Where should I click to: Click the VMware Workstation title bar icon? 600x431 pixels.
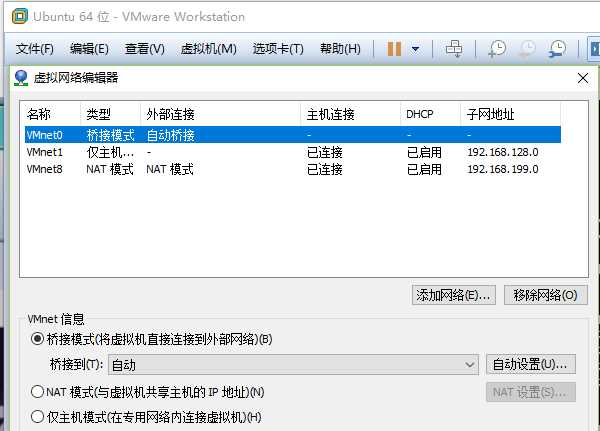[x=20, y=16]
